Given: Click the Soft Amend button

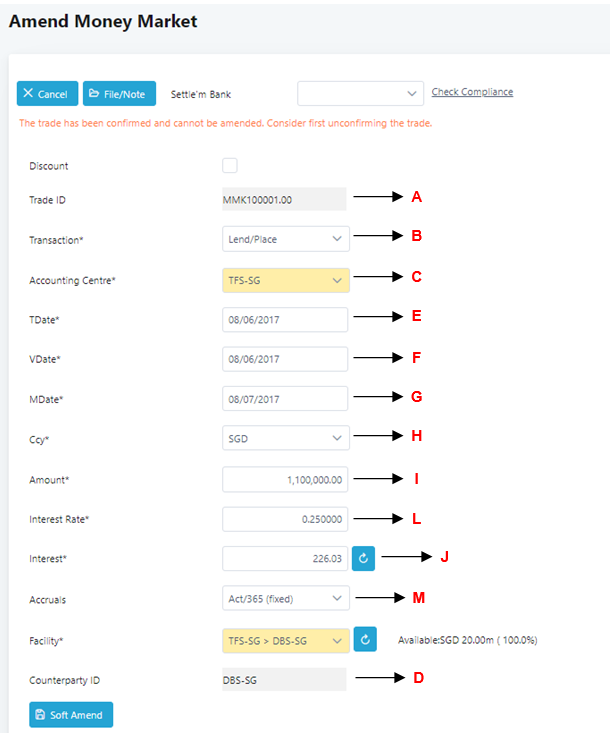Looking at the screenshot, I should (x=71, y=715).
